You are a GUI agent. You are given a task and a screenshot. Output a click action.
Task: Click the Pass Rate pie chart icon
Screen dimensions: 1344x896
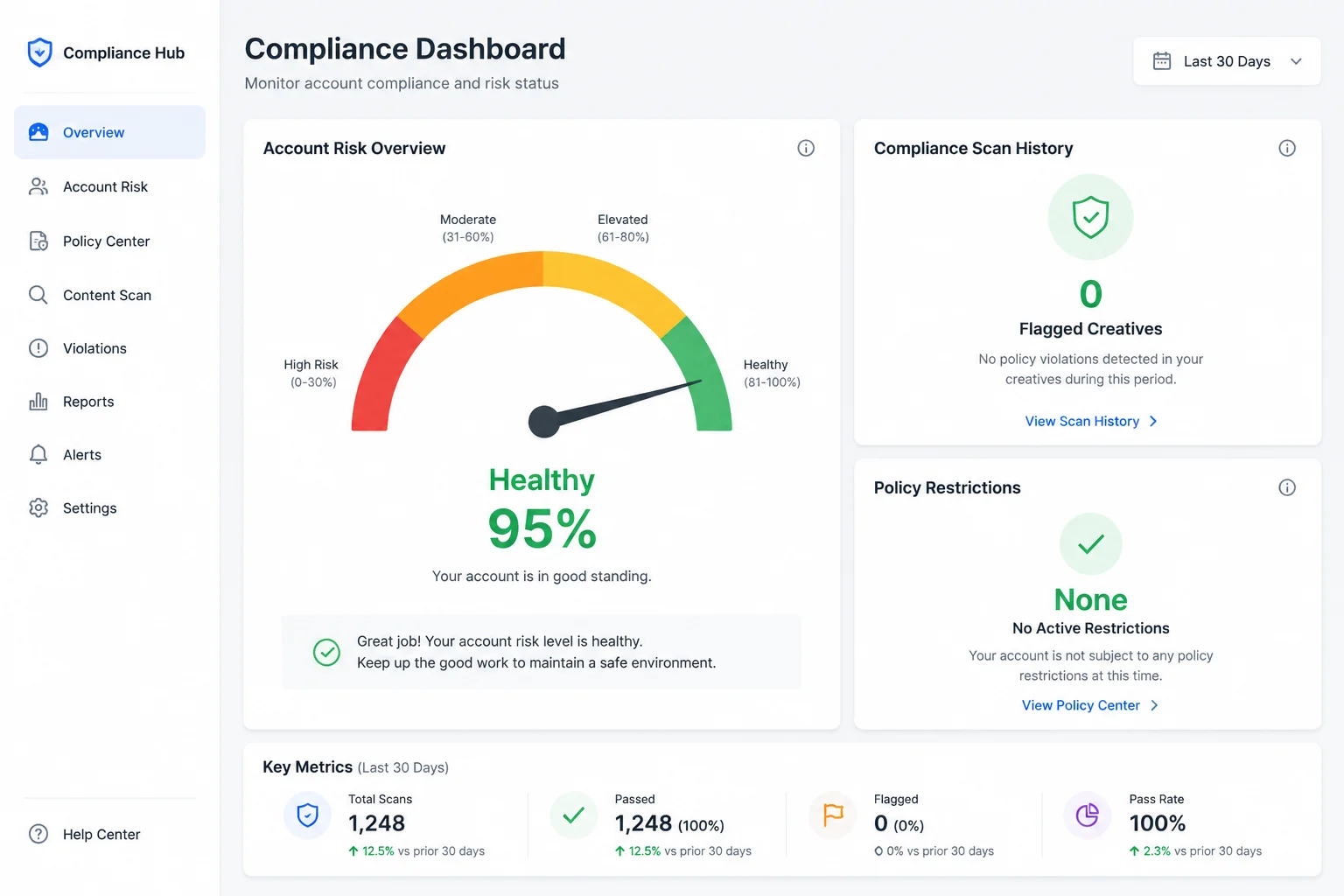(x=1088, y=815)
